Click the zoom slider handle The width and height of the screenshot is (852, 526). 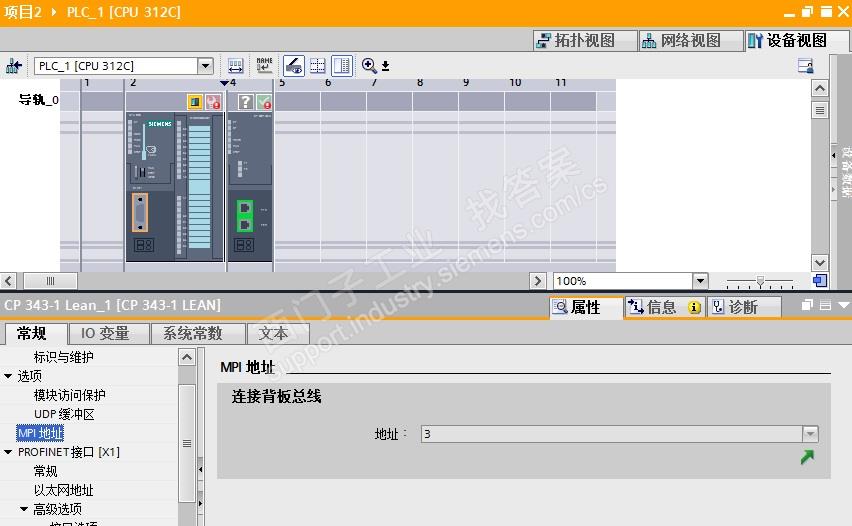(x=760, y=281)
